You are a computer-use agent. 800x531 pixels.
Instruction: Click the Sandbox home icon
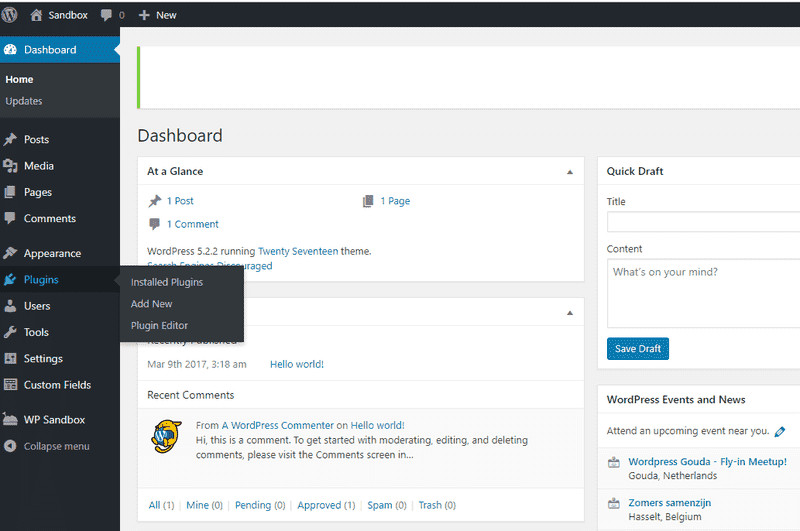pos(36,15)
